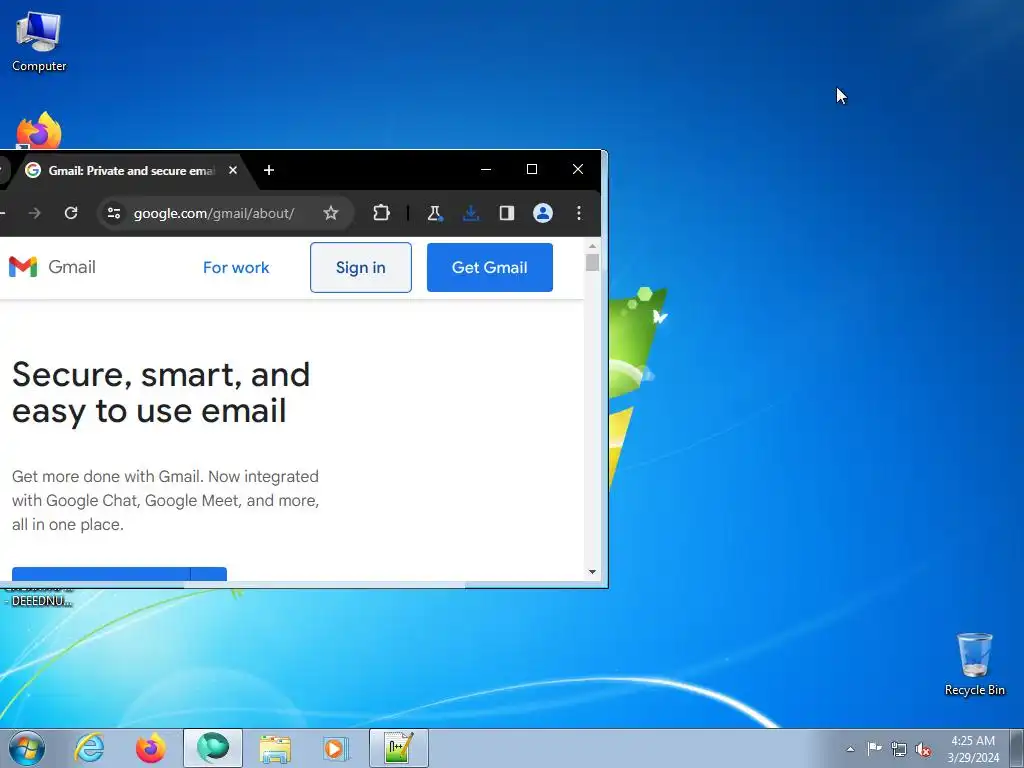This screenshot has height=768, width=1024.
Task: Click the Gmail logo on the page
Action: (x=52, y=266)
